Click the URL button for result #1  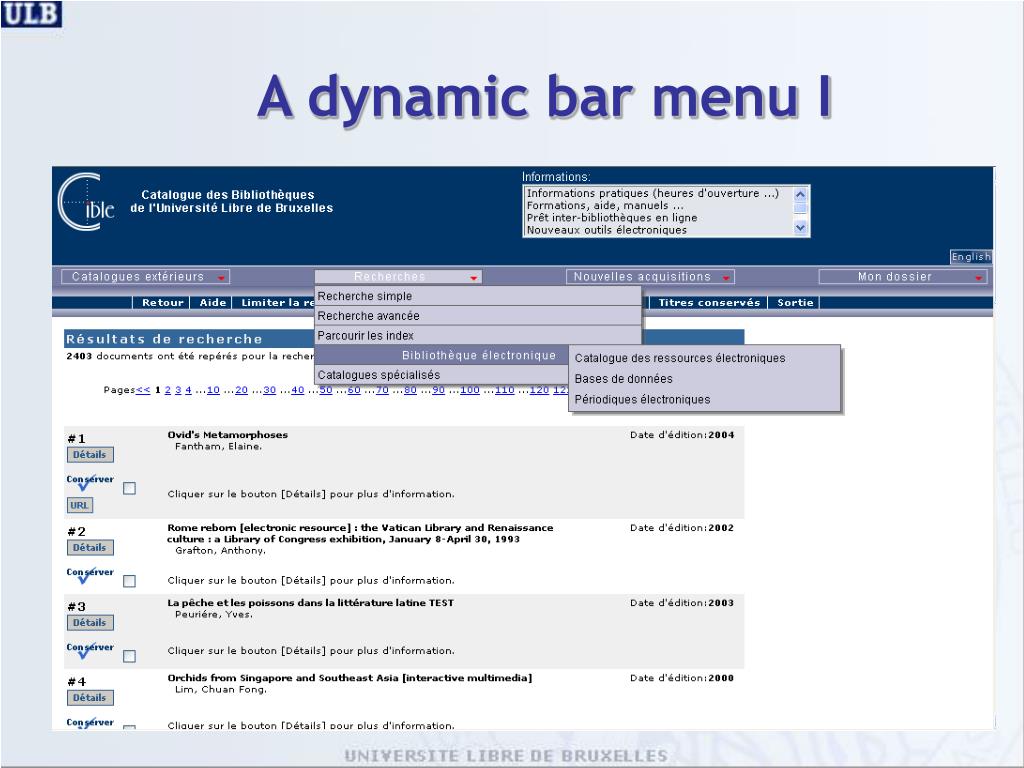pos(79,505)
